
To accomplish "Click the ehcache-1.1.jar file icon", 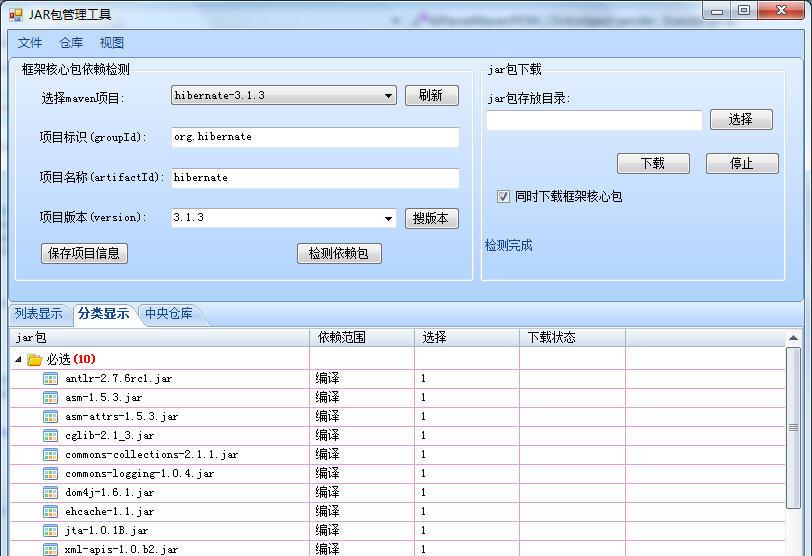I will point(50,511).
